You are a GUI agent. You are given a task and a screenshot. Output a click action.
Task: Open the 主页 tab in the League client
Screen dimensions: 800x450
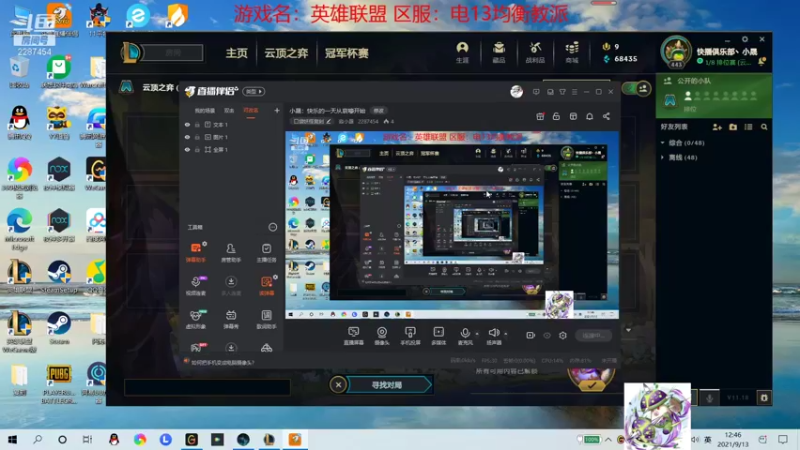pyautogui.click(x=236, y=53)
